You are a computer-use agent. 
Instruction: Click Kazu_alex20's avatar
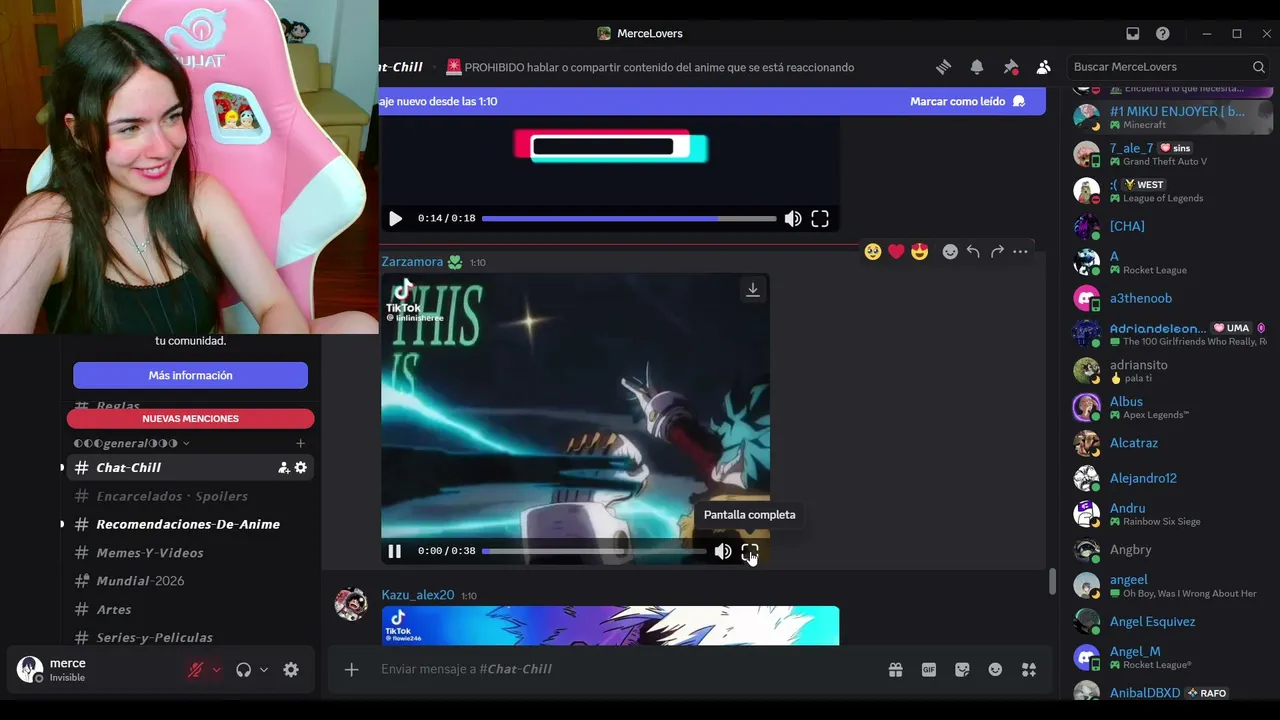351,604
